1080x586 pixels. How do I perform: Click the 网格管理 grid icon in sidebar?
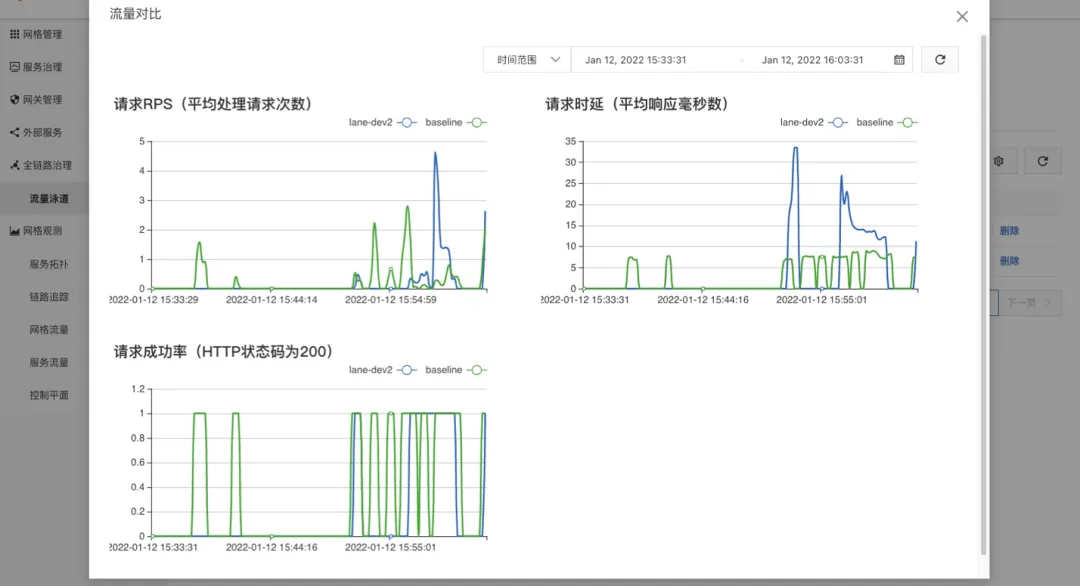click(14, 34)
